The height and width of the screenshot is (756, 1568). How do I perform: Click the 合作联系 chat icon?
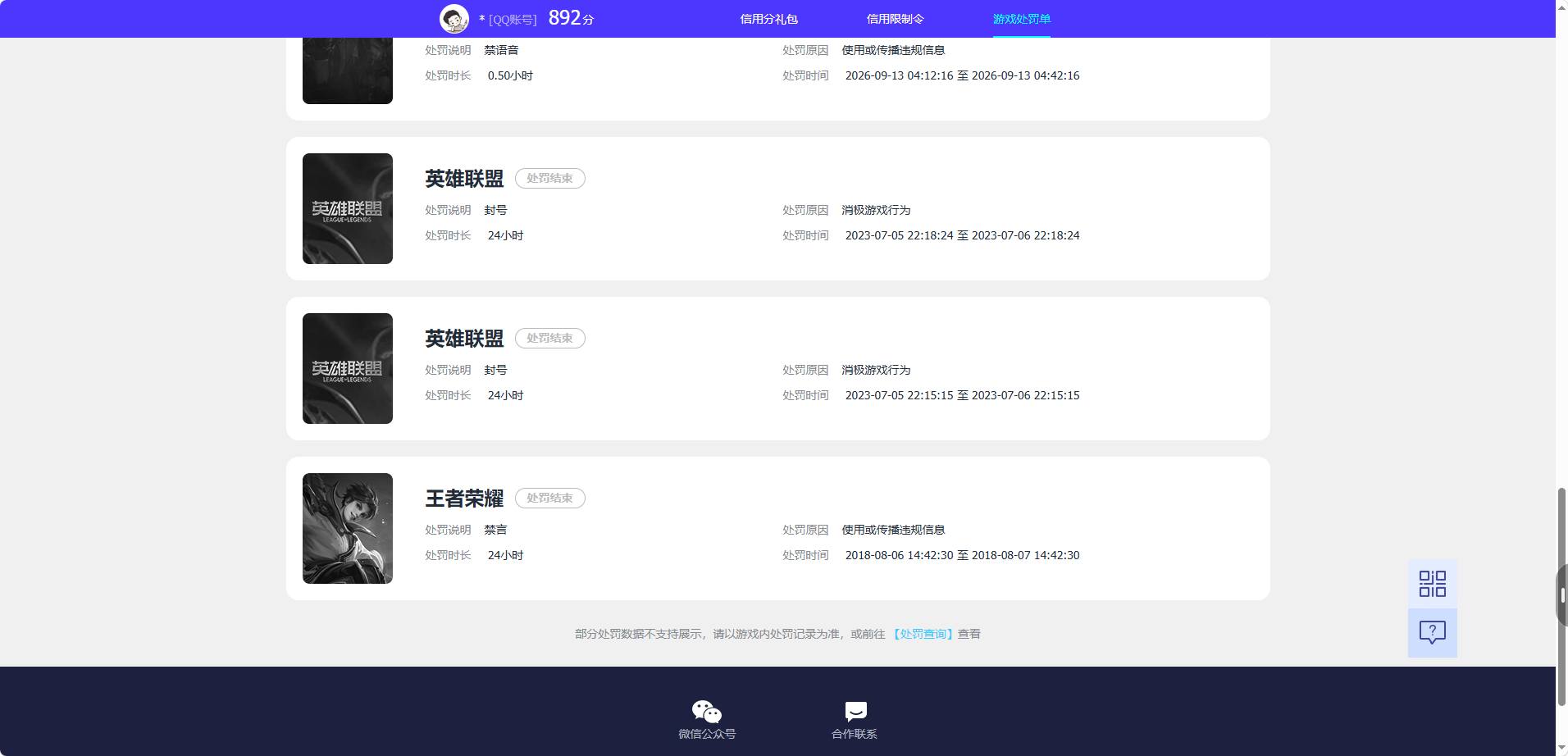click(855, 711)
